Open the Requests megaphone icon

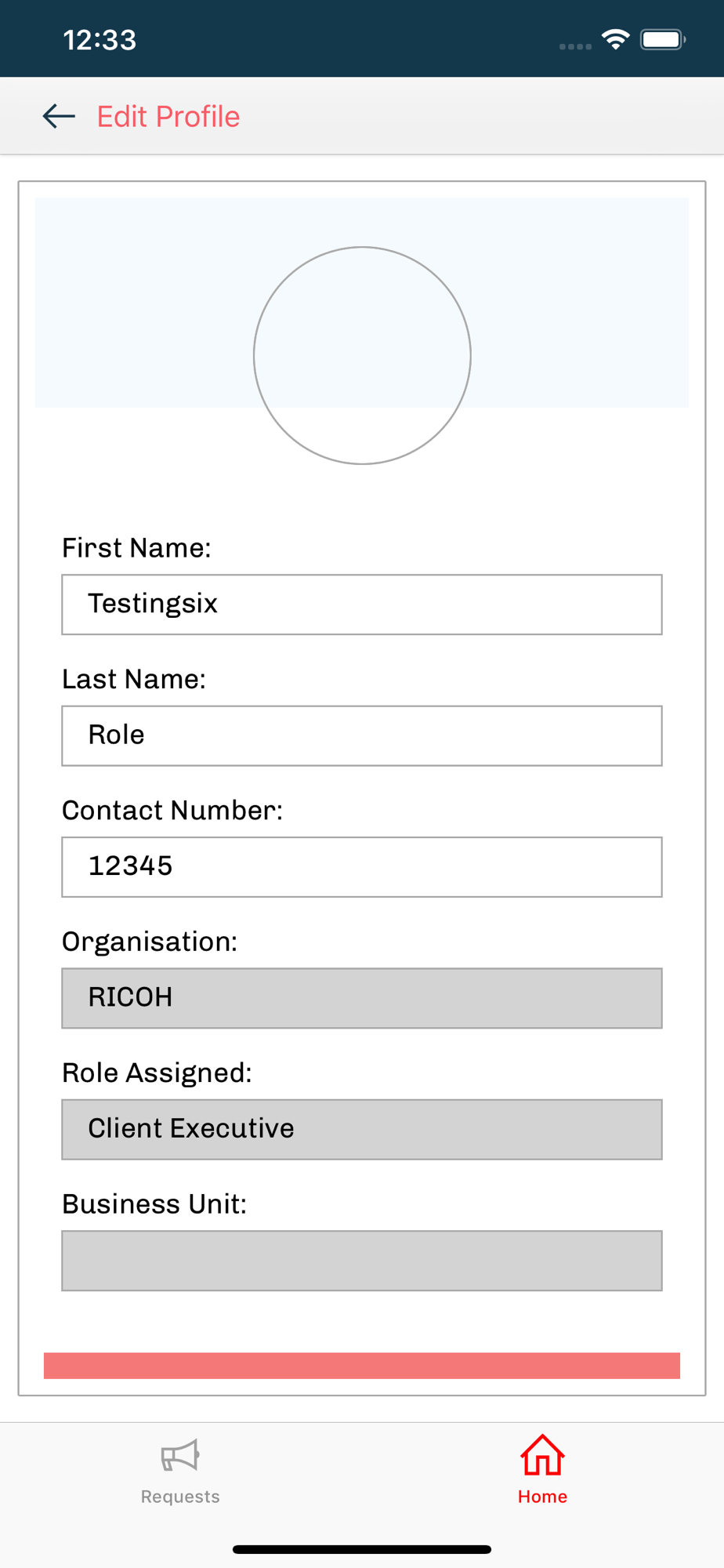pos(180,1457)
